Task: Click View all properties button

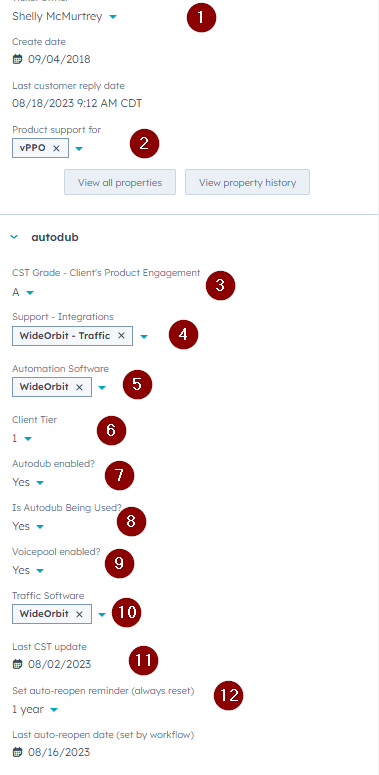Action: (120, 182)
